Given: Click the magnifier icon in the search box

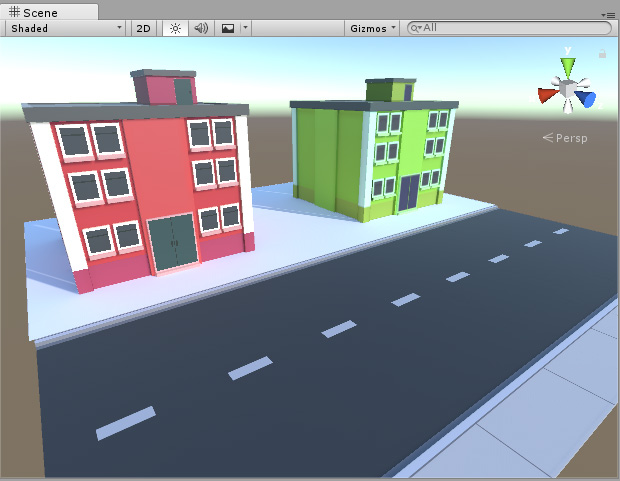Looking at the screenshot, I should (415, 28).
